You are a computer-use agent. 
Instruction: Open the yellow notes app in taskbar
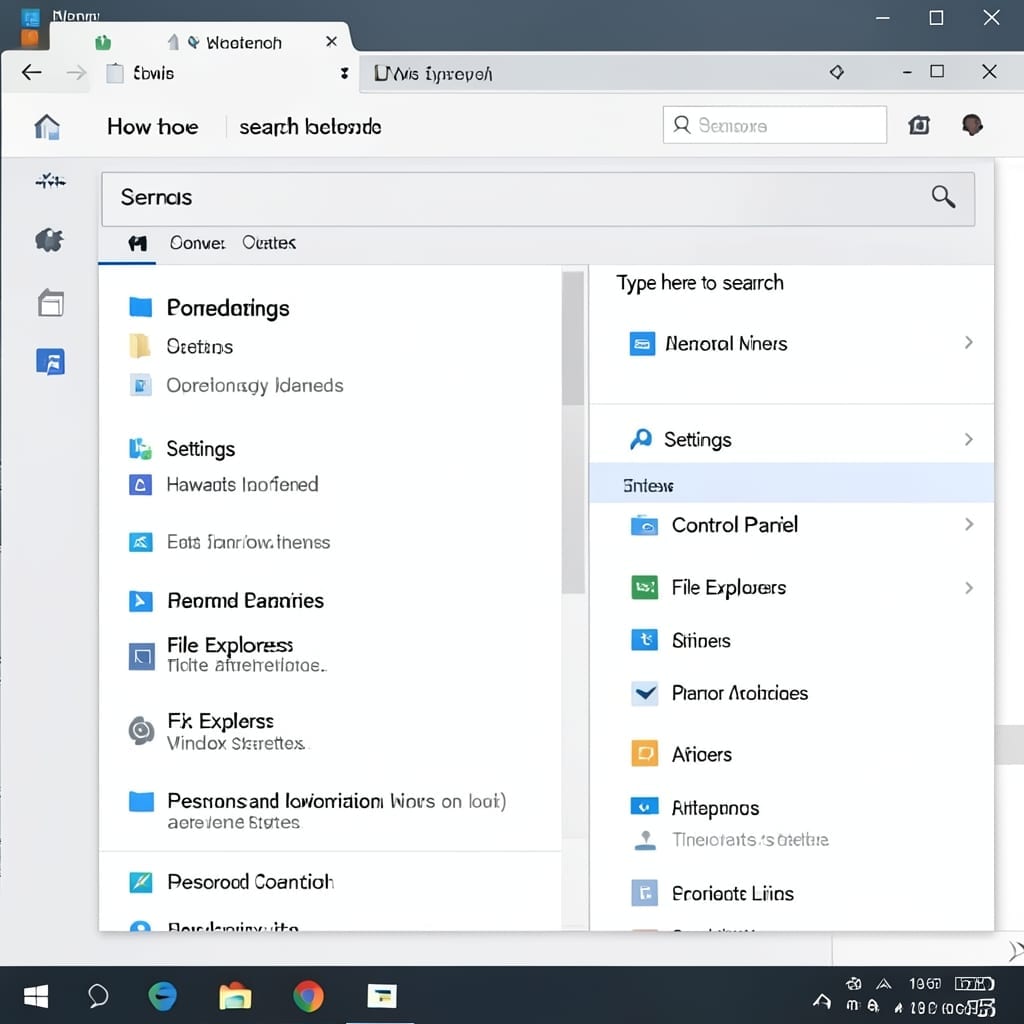[x=382, y=996]
